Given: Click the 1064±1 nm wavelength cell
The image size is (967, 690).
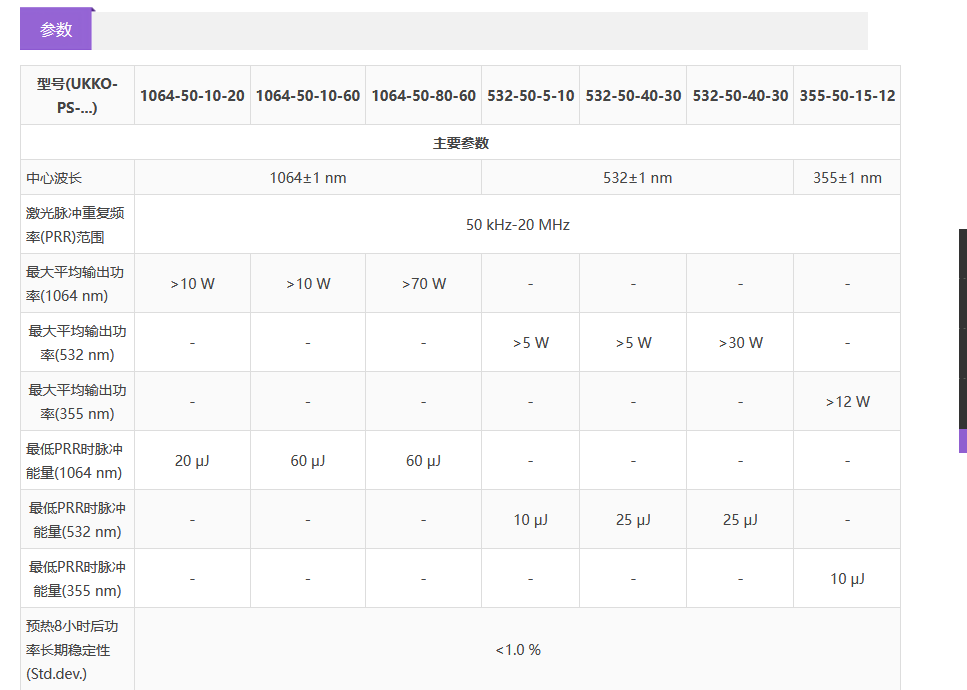Looking at the screenshot, I should click(308, 178).
